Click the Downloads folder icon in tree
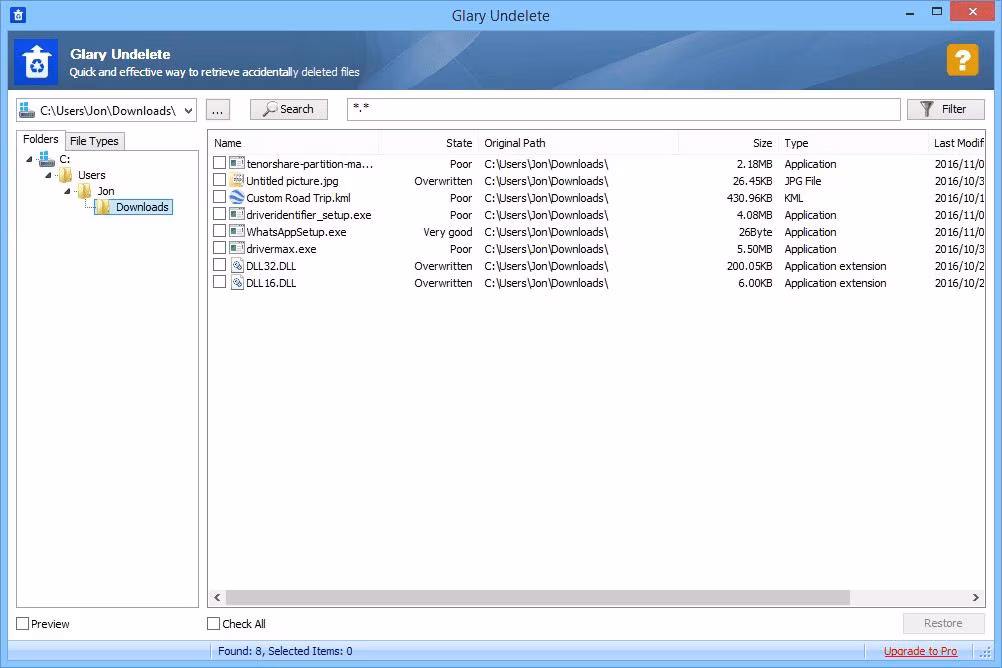1002x668 pixels. point(104,206)
